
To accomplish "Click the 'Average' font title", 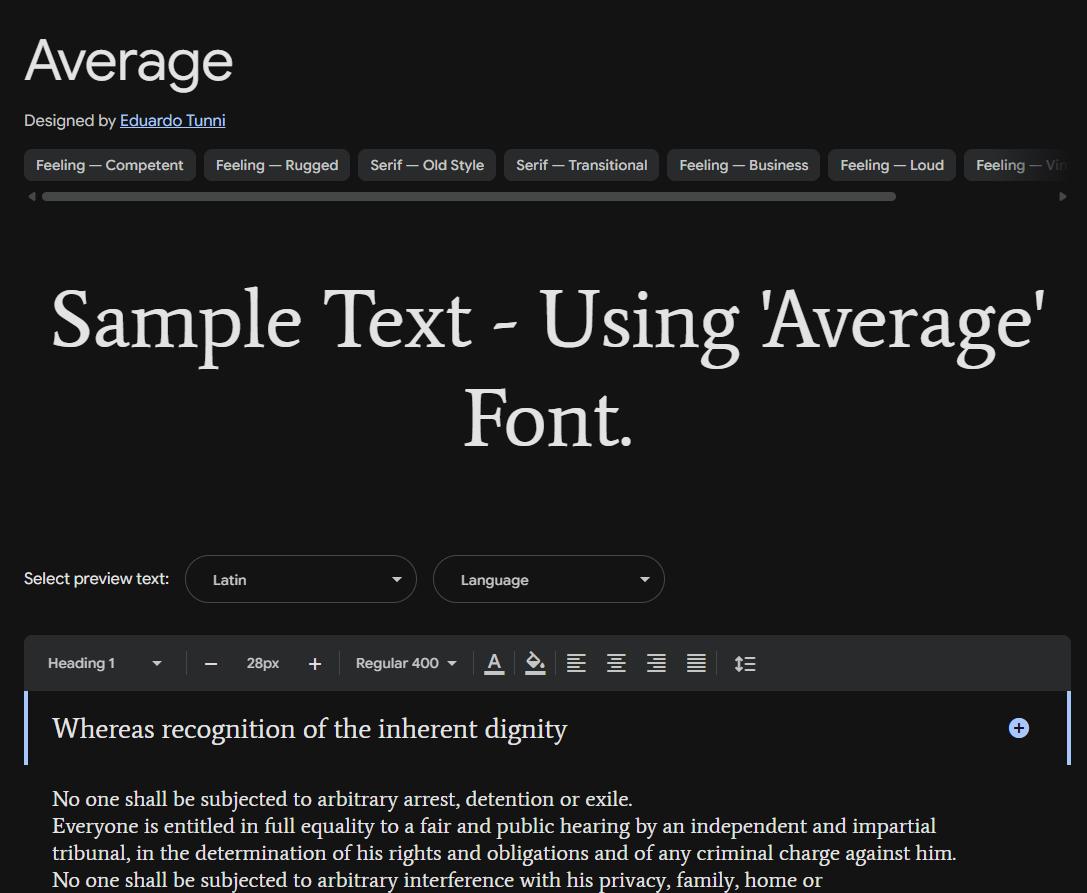I will tap(129, 62).
